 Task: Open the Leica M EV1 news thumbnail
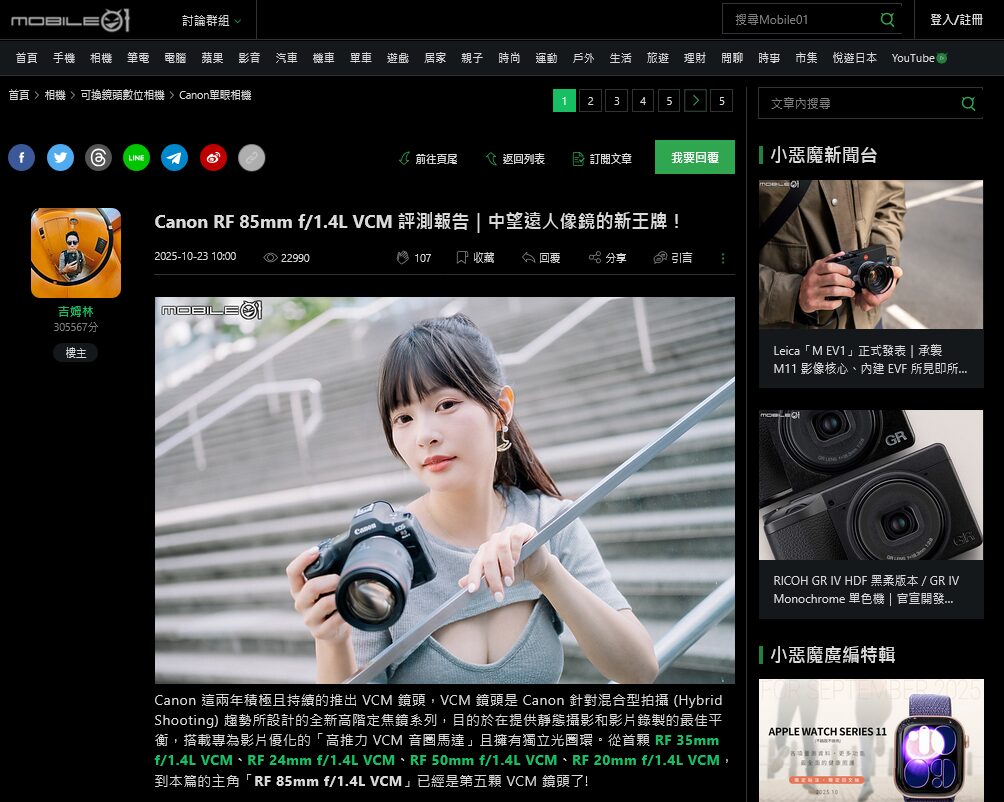tap(870, 254)
